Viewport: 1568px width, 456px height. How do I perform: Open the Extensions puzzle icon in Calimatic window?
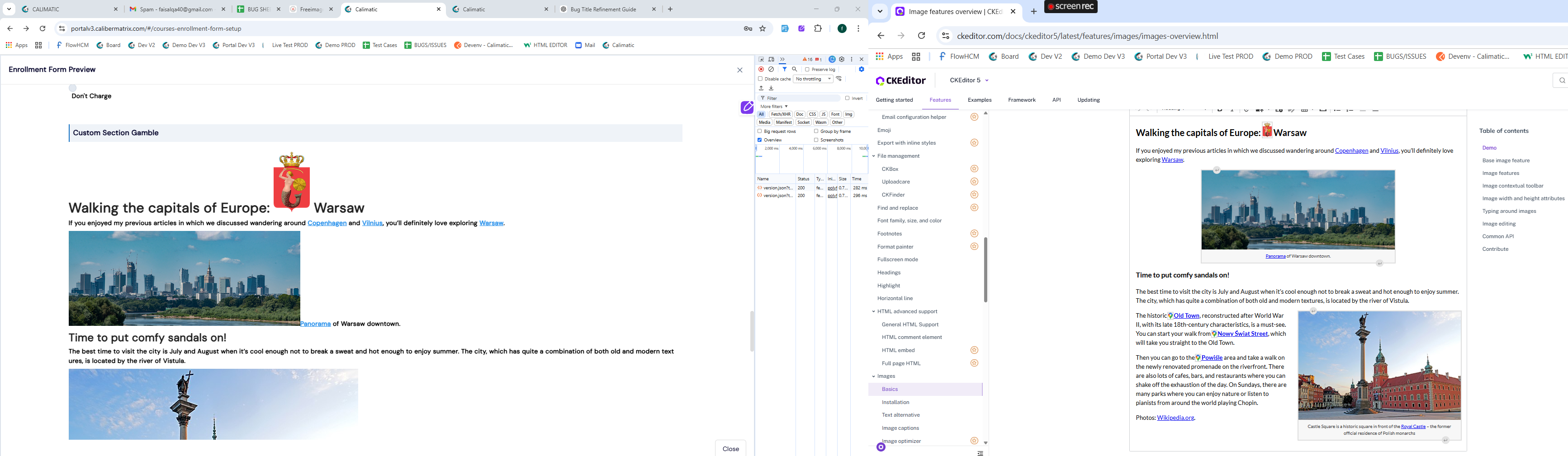tap(818, 28)
